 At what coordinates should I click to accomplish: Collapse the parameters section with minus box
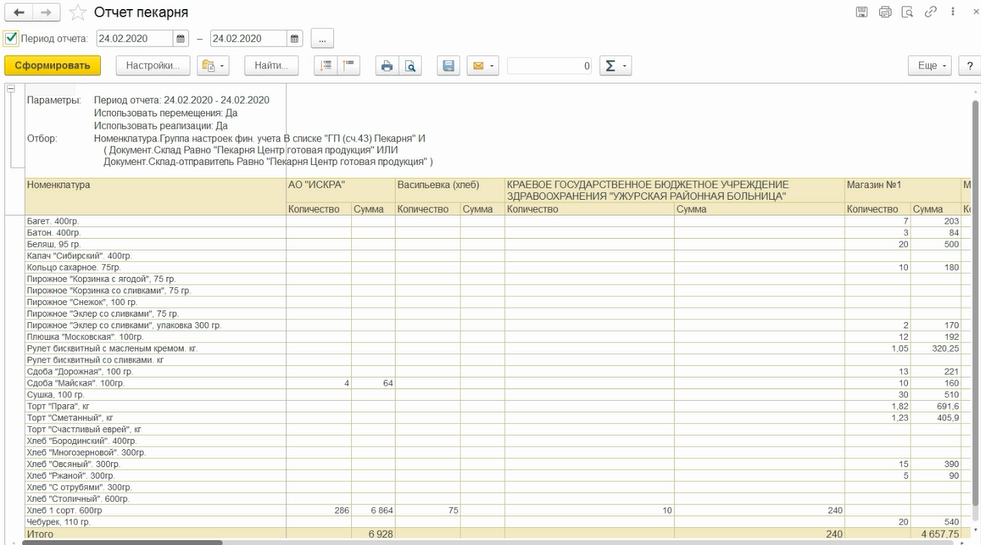pos(11,89)
